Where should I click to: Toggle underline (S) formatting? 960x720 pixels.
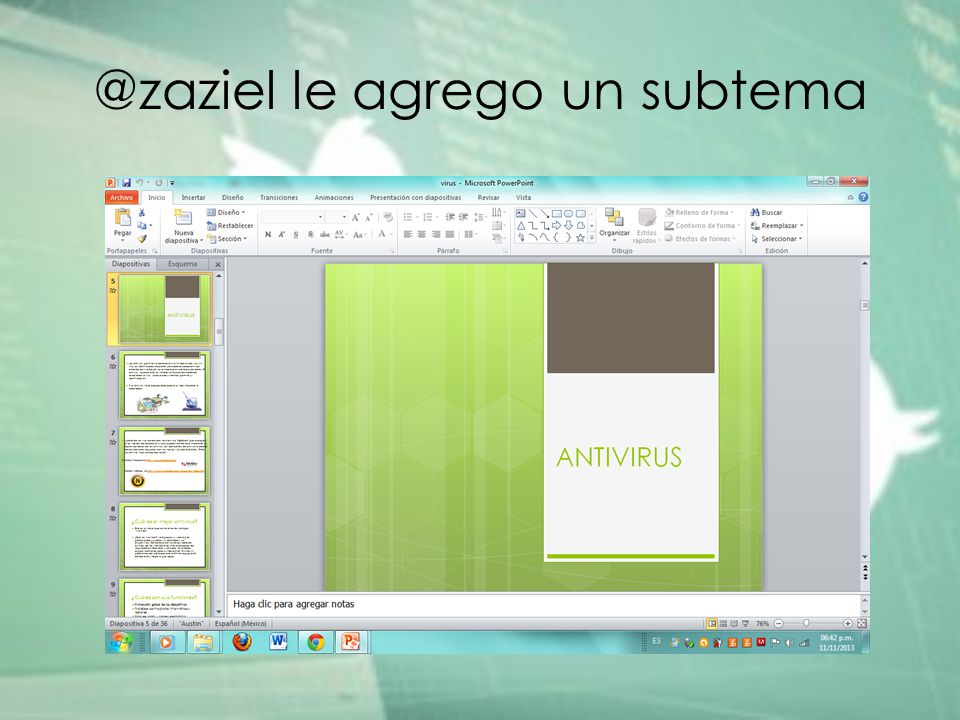[296, 234]
